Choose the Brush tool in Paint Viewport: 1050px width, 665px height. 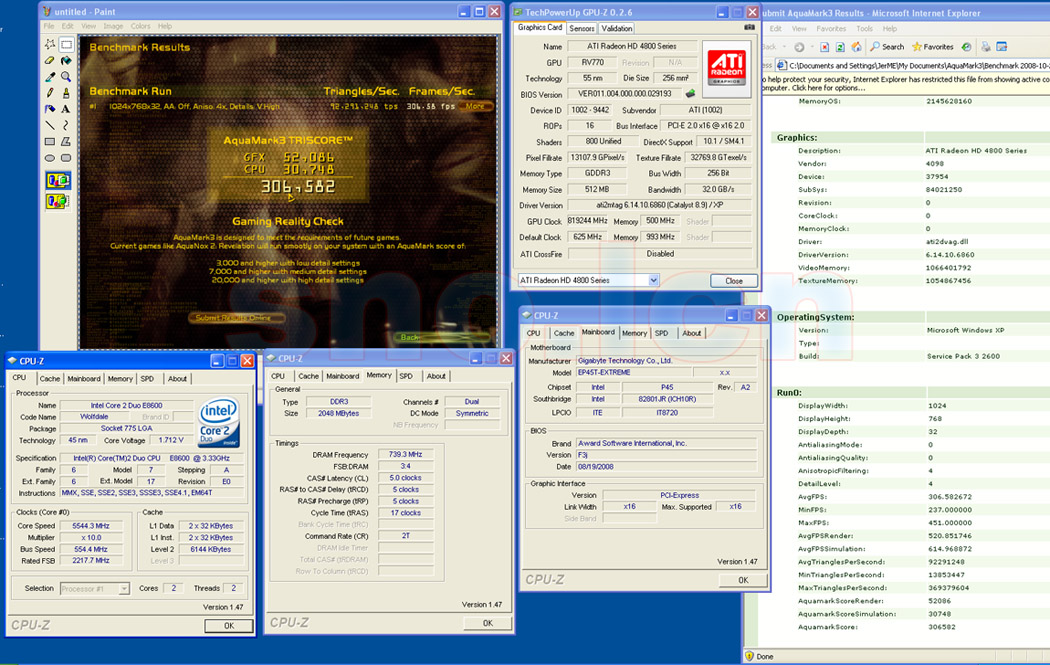click(66, 92)
